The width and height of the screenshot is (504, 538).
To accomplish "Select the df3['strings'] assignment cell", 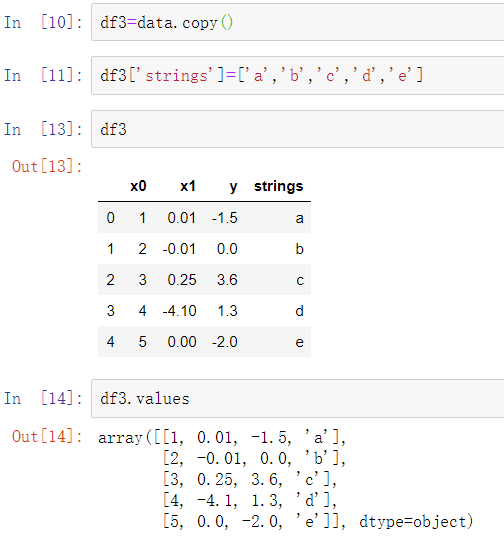I will [x=297, y=75].
